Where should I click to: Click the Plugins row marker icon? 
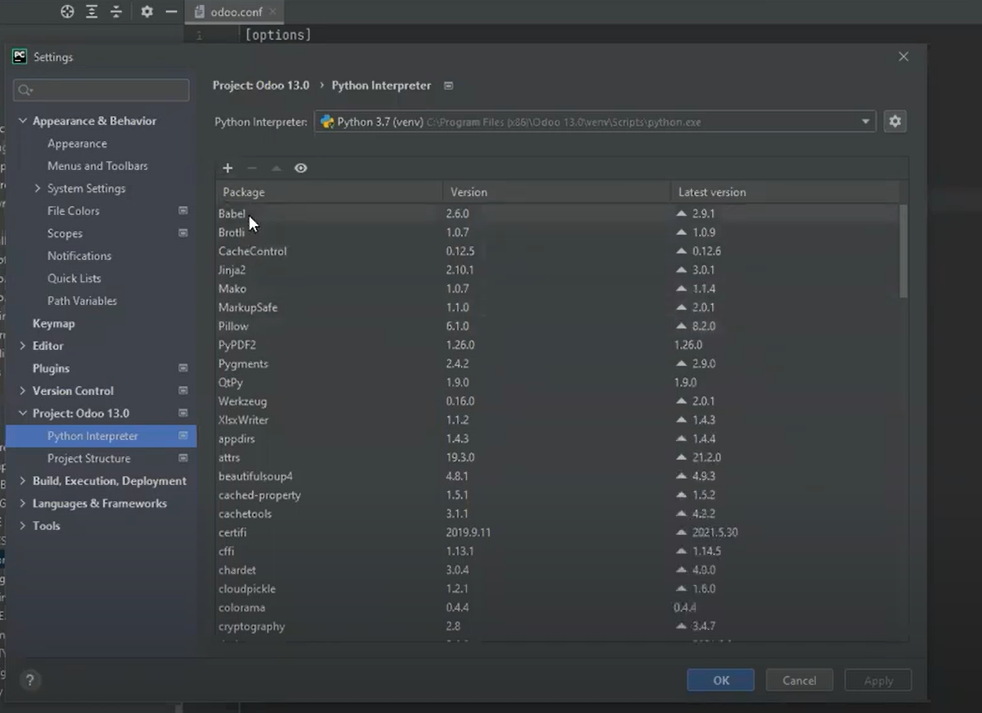183,368
